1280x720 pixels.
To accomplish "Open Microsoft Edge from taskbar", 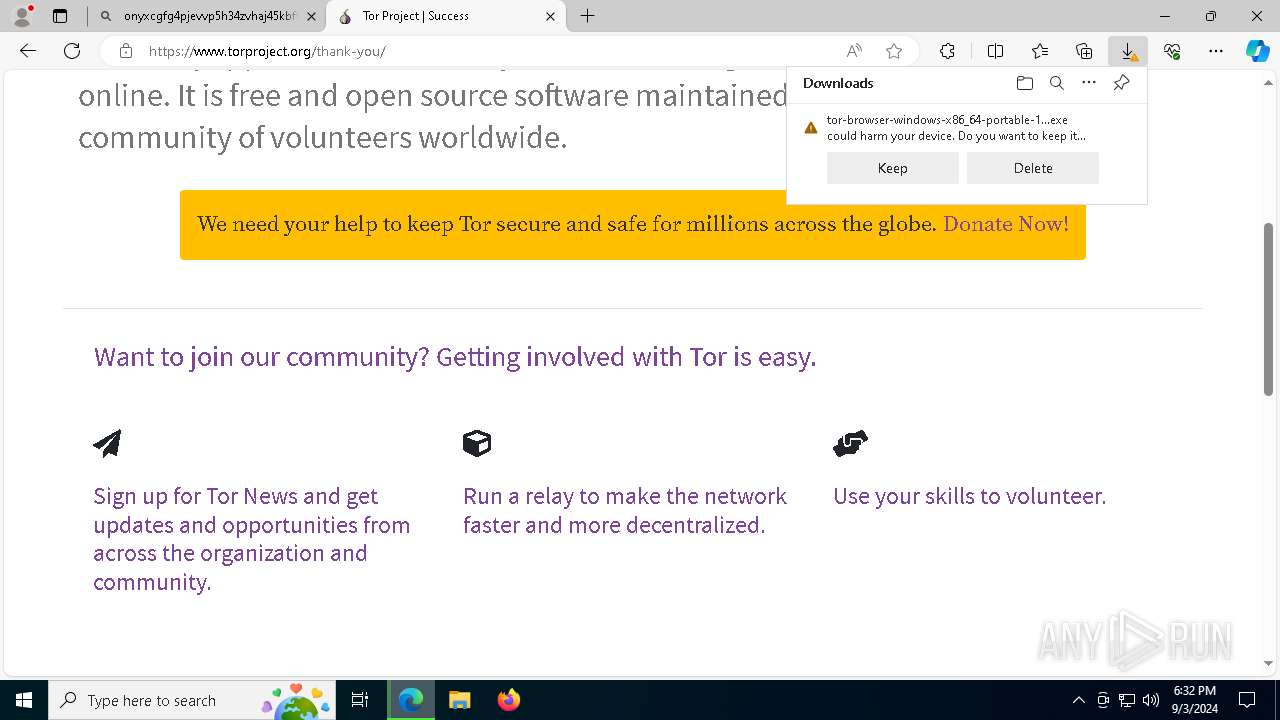I will pyautogui.click(x=411, y=700).
